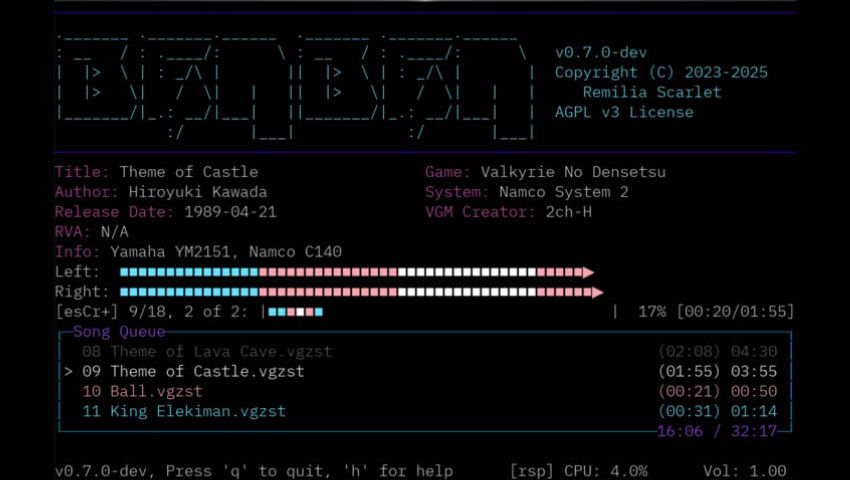
Task: Click the '(02:08) 04:30' duration for Lava Cave
Action: click(717, 351)
